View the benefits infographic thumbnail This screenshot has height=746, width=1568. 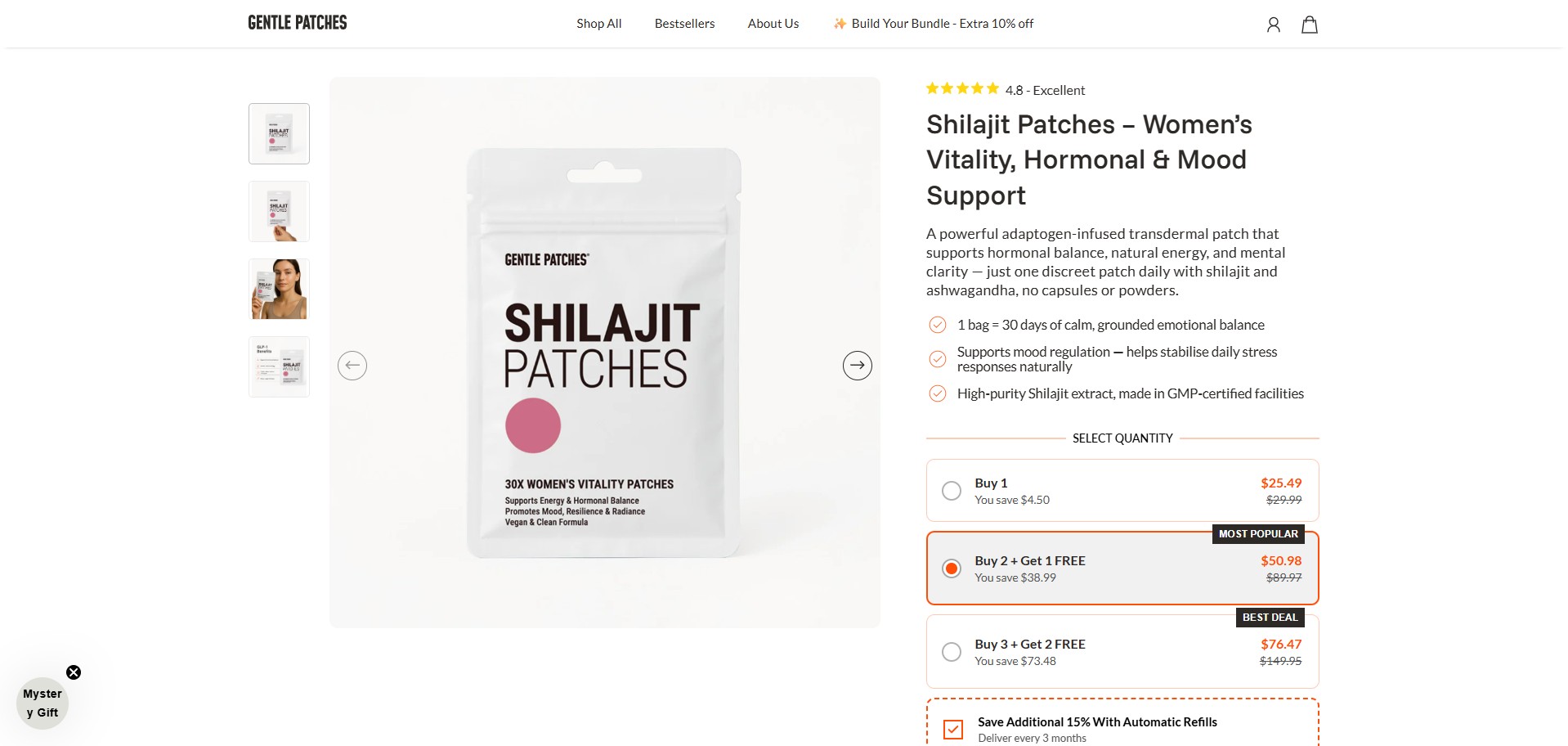(x=279, y=366)
